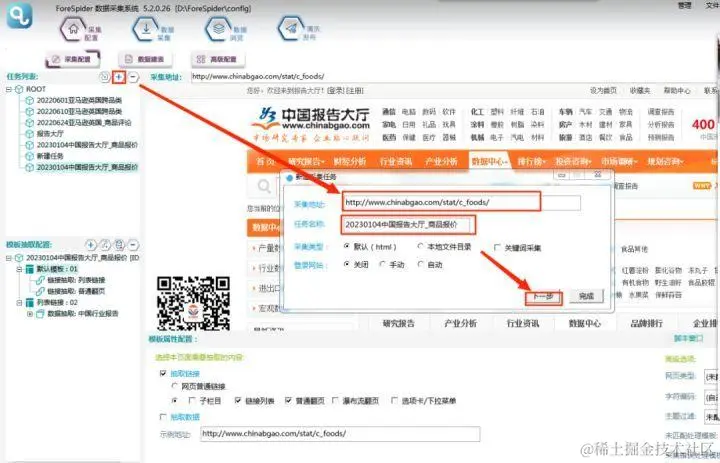Select the 本地文件目录 radio button
Screen dimensions: 720x463
tap(420, 246)
